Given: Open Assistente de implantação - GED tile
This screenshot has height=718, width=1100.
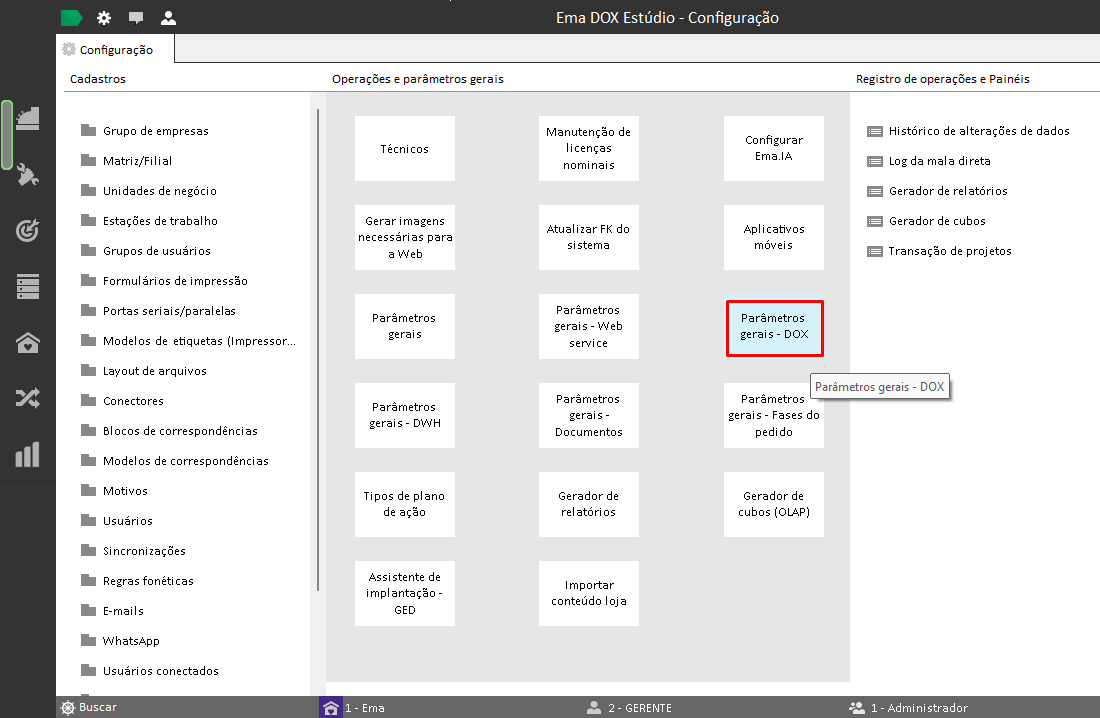Looking at the screenshot, I should click(405, 593).
